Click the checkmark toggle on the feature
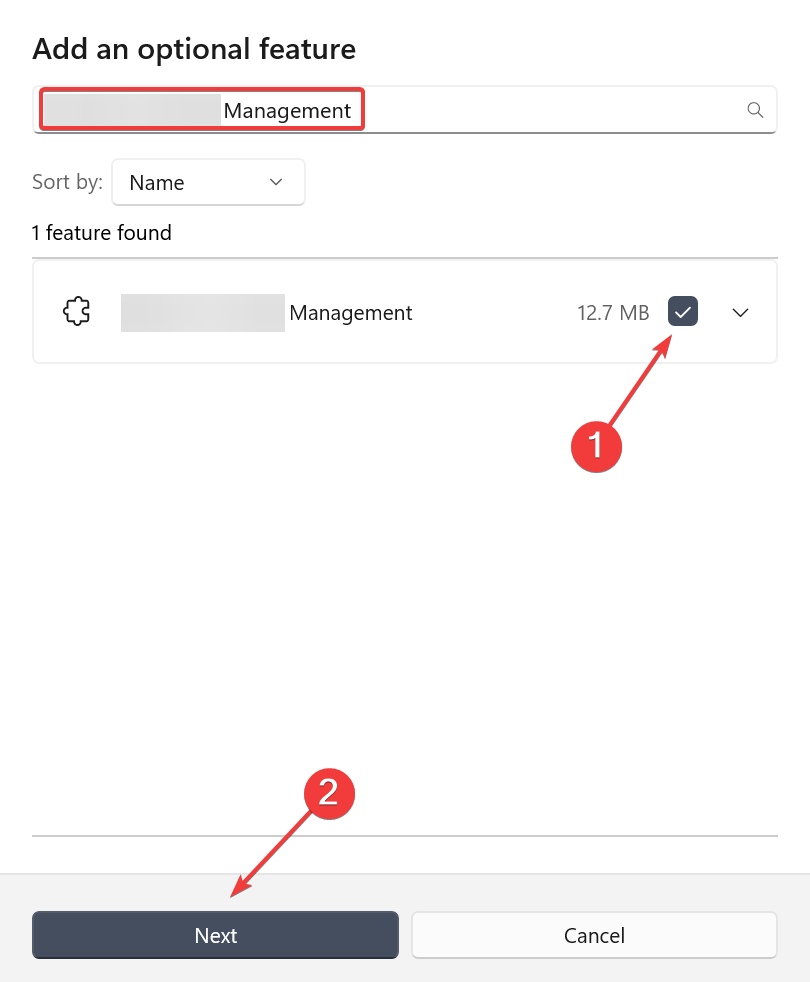Viewport: 810px width, 982px height. click(x=683, y=312)
